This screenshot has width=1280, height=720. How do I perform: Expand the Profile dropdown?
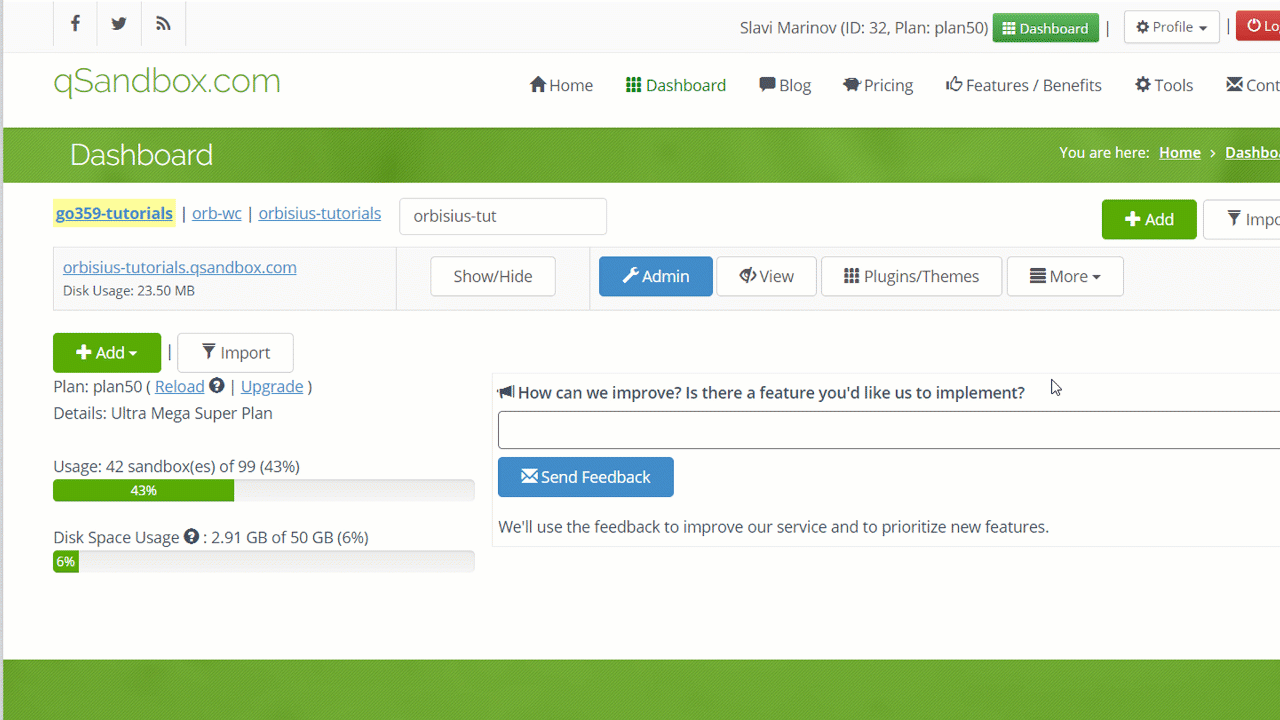tap(1171, 27)
